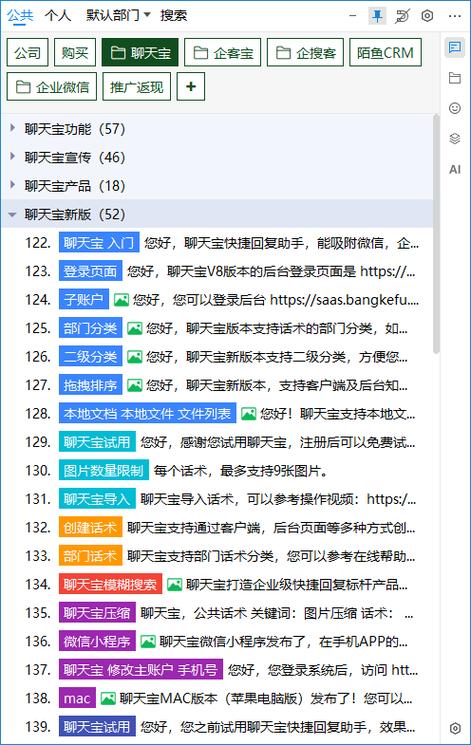
Task: Open the 搜索 tab
Action: click(x=173, y=15)
